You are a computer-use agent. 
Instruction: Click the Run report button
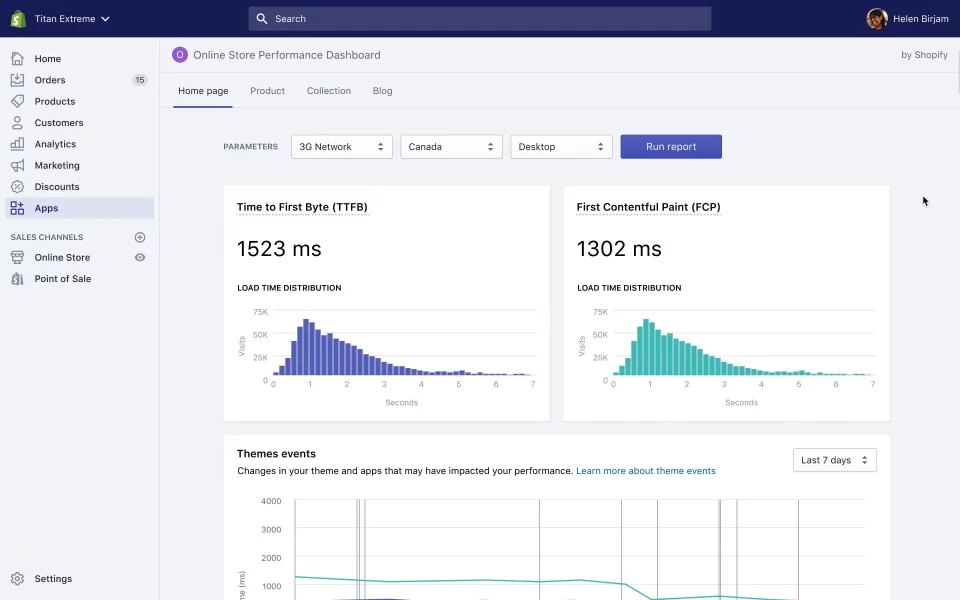click(x=670, y=146)
